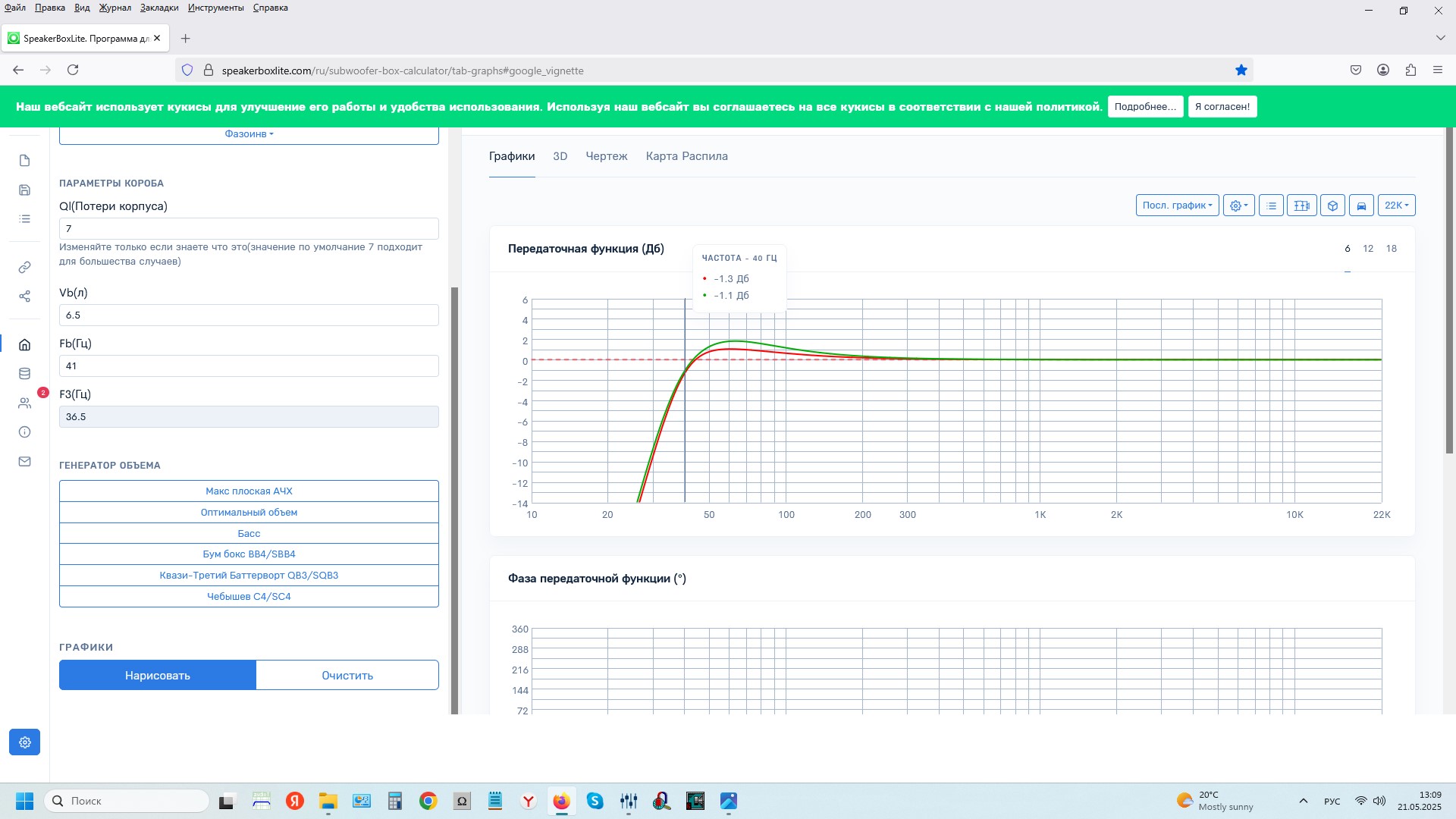Image resolution: width=1456 pixels, height=819 pixels.
Task: Open the Calculator in the taskbar
Action: (x=394, y=801)
